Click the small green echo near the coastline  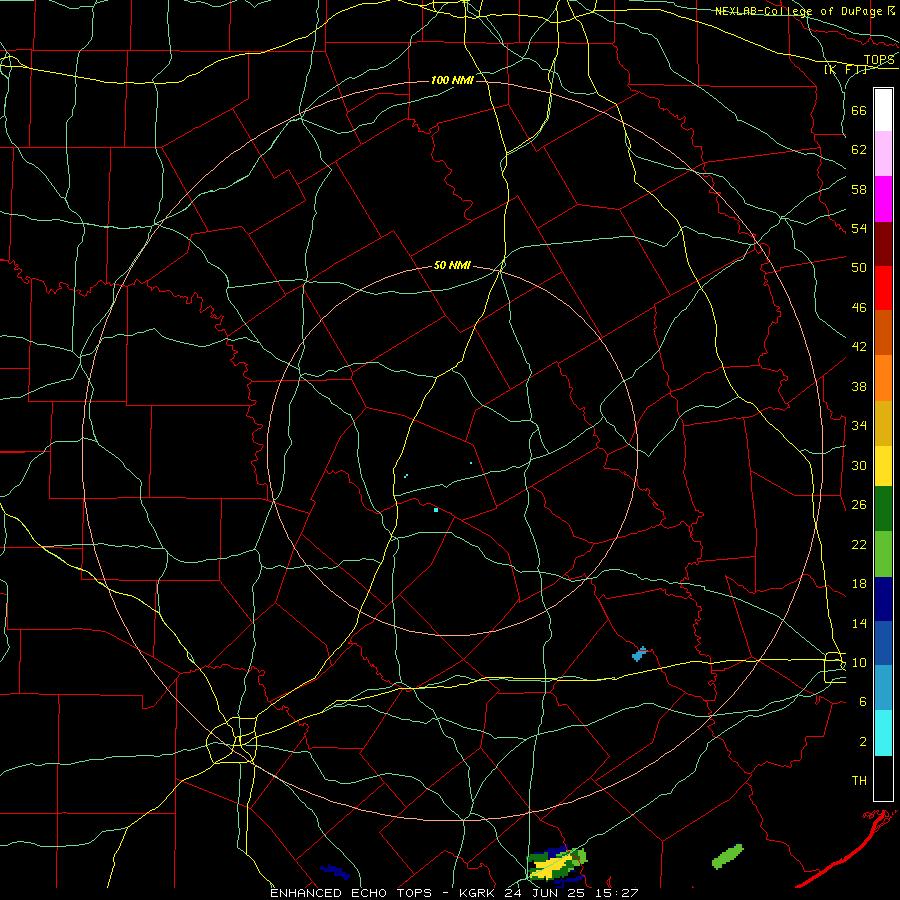(x=727, y=856)
